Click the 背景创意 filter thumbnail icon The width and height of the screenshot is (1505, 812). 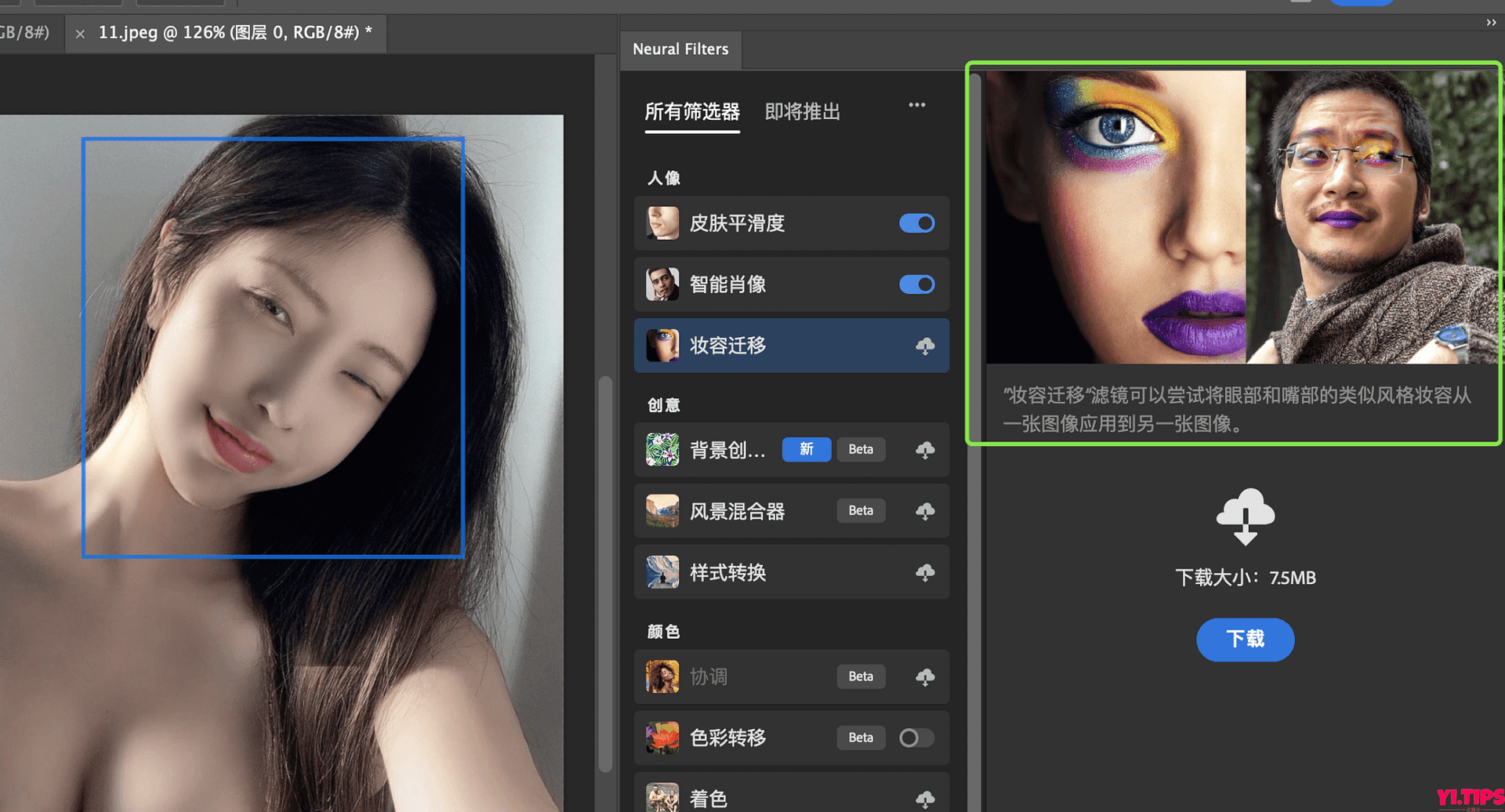[x=662, y=449]
